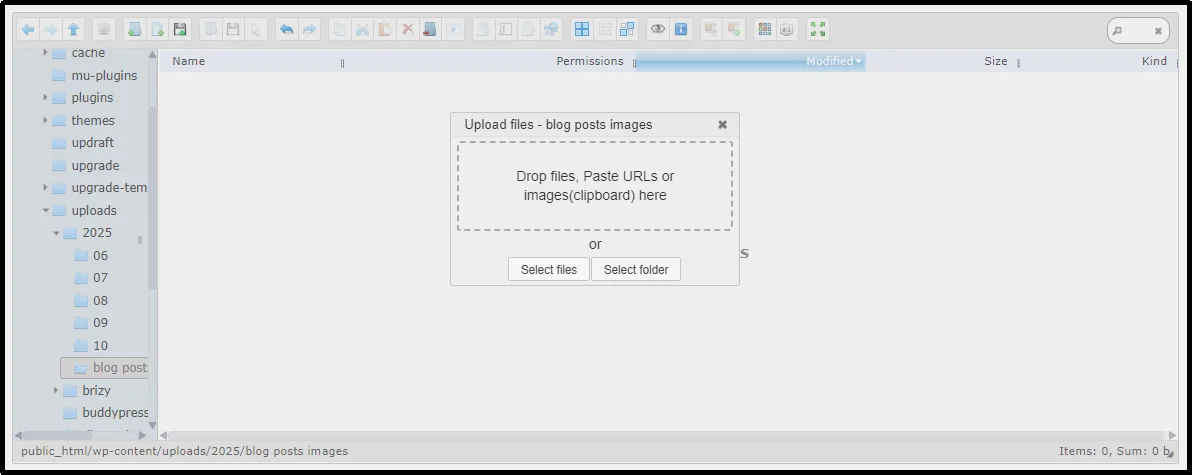The width and height of the screenshot is (1192, 475).
Task: Select the blog post folder in tree
Action: 104,368
